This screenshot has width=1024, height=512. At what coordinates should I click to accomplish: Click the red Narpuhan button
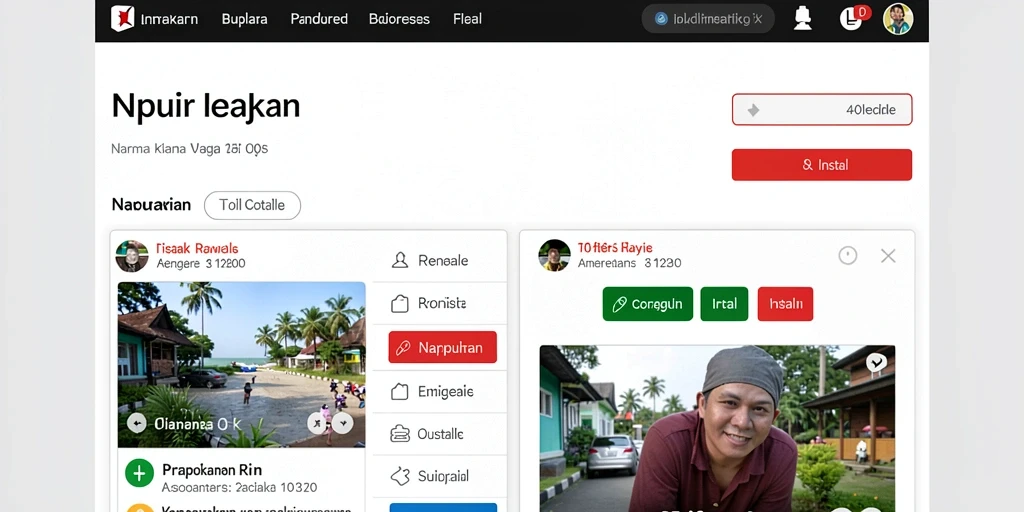(x=442, y=347)
